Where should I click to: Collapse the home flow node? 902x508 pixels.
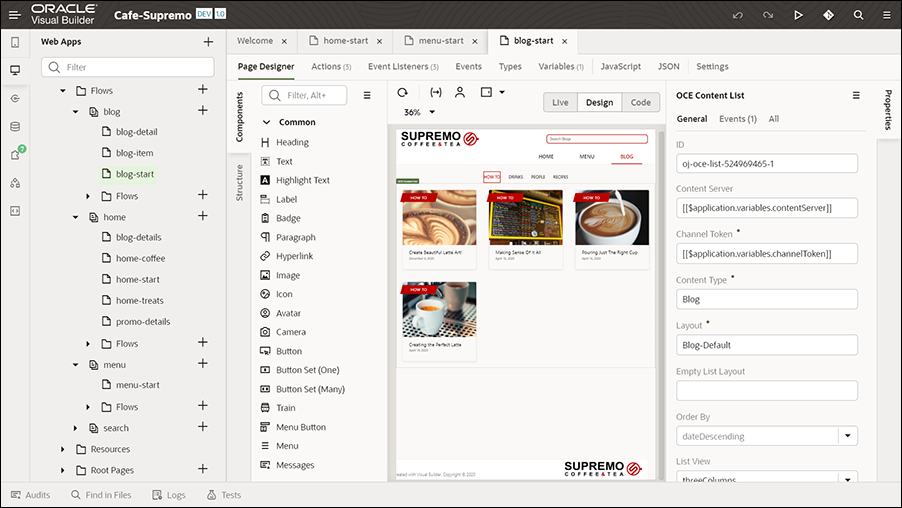[x=75, y=217]
